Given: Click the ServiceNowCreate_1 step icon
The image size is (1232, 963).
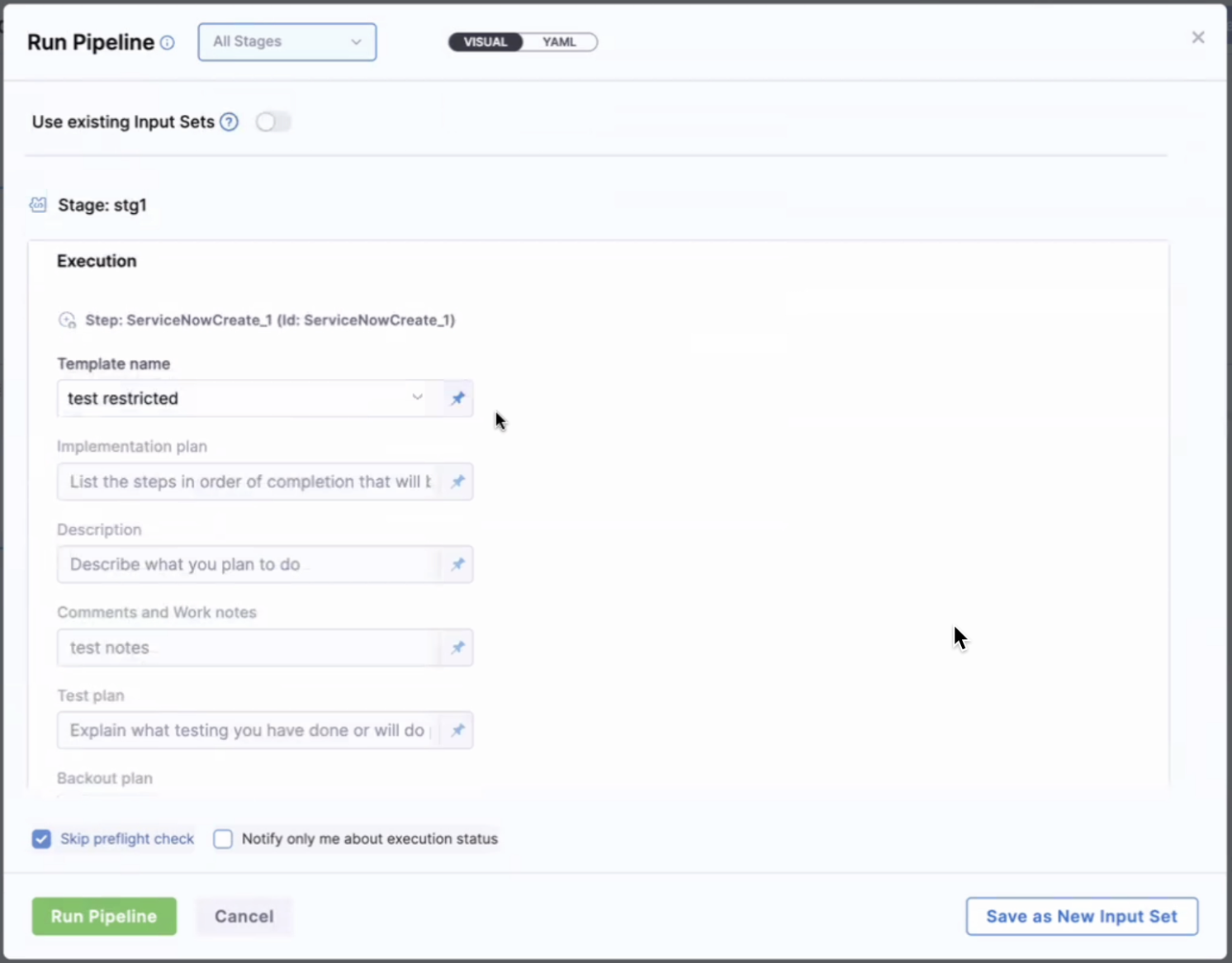Looking at the screenshot, I should tap(68, 320).
